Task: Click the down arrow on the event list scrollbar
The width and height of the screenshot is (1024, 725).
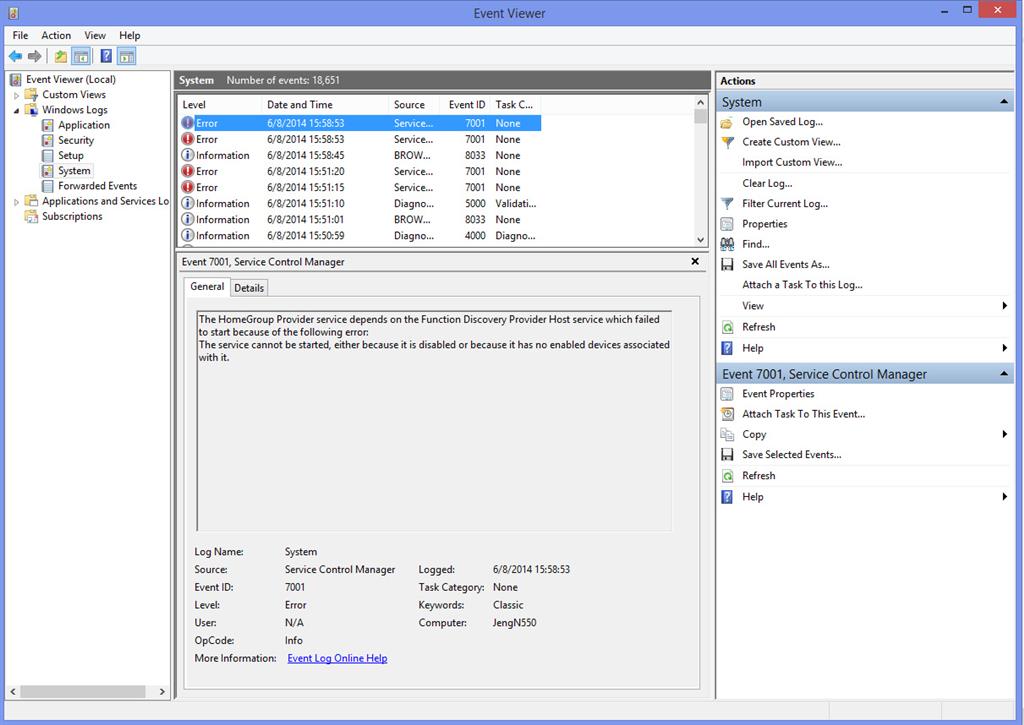Action: pos(701,240)
